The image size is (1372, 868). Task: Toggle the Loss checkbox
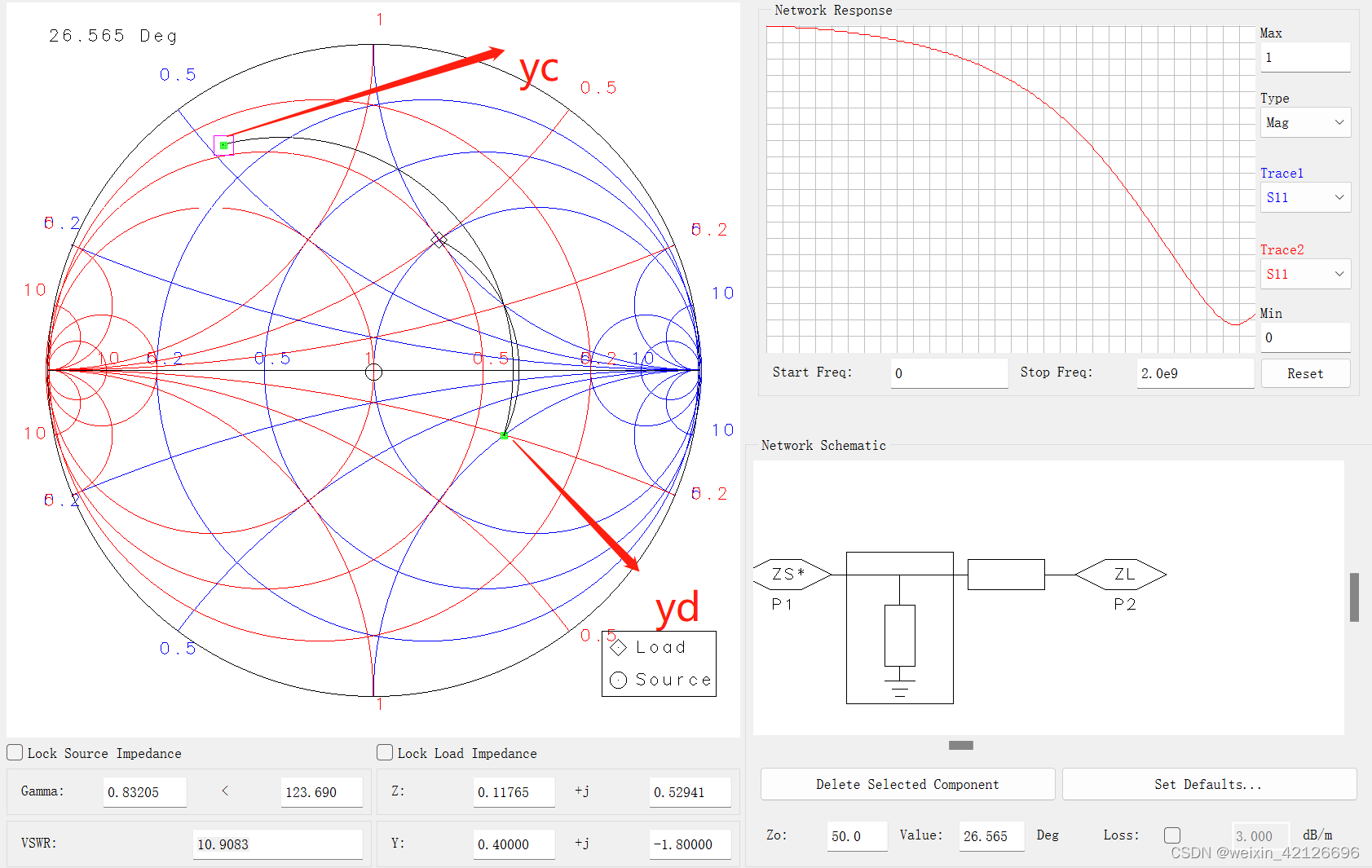(x=1172, y=835)
